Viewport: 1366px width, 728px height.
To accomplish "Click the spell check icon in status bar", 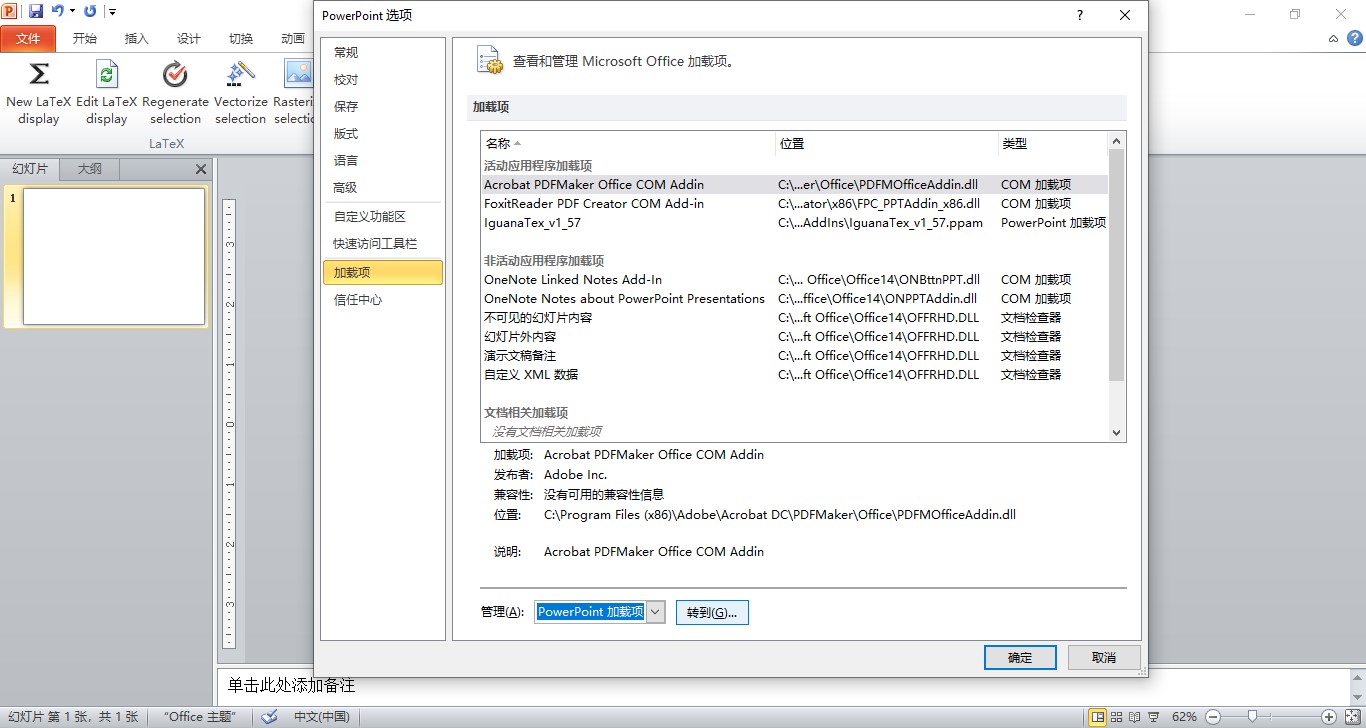I will 268,716.
